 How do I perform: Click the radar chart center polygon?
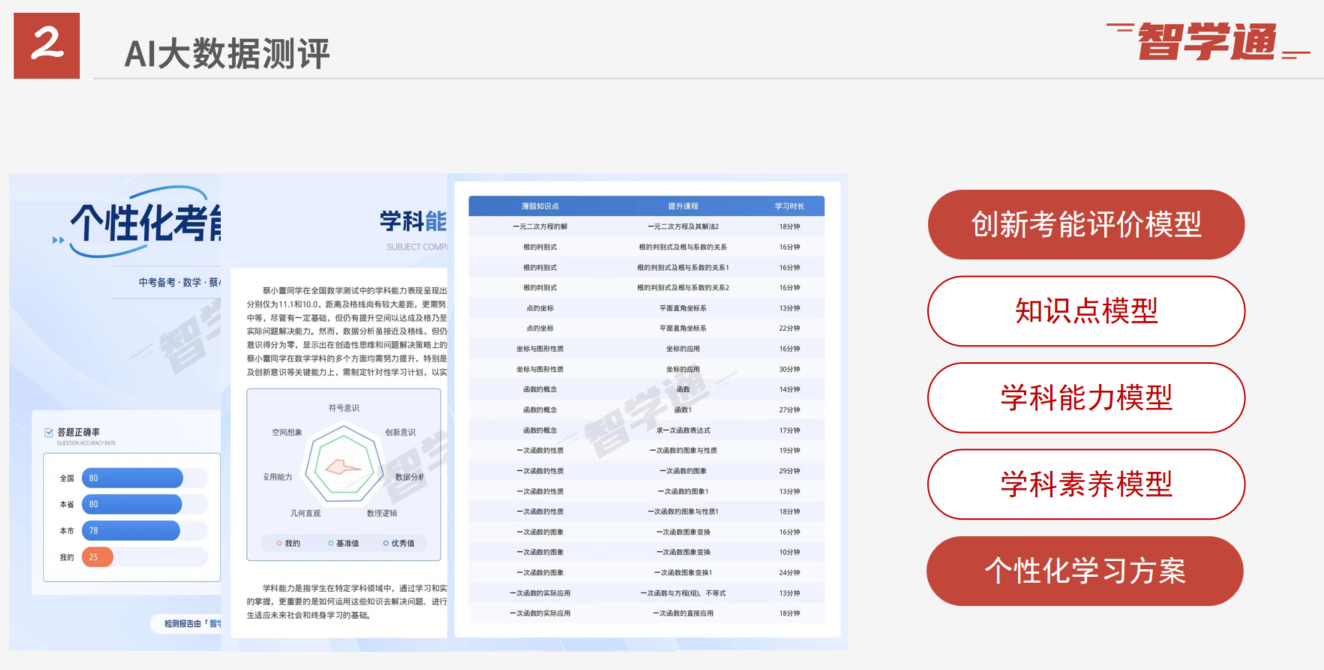[344, 465]
